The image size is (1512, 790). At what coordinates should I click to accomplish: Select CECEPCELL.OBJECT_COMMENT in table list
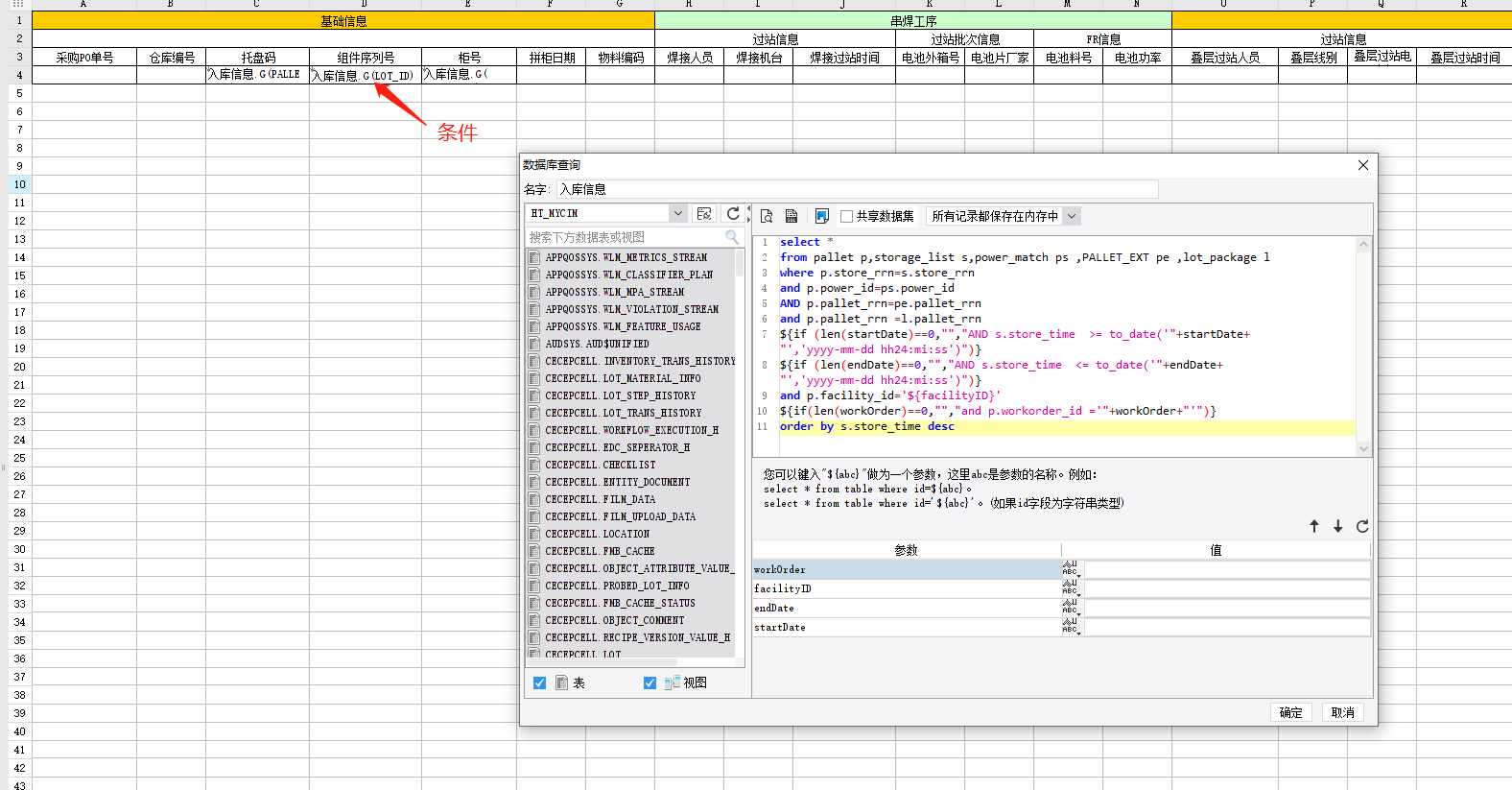pyautogui.click(x=615, y=620)
